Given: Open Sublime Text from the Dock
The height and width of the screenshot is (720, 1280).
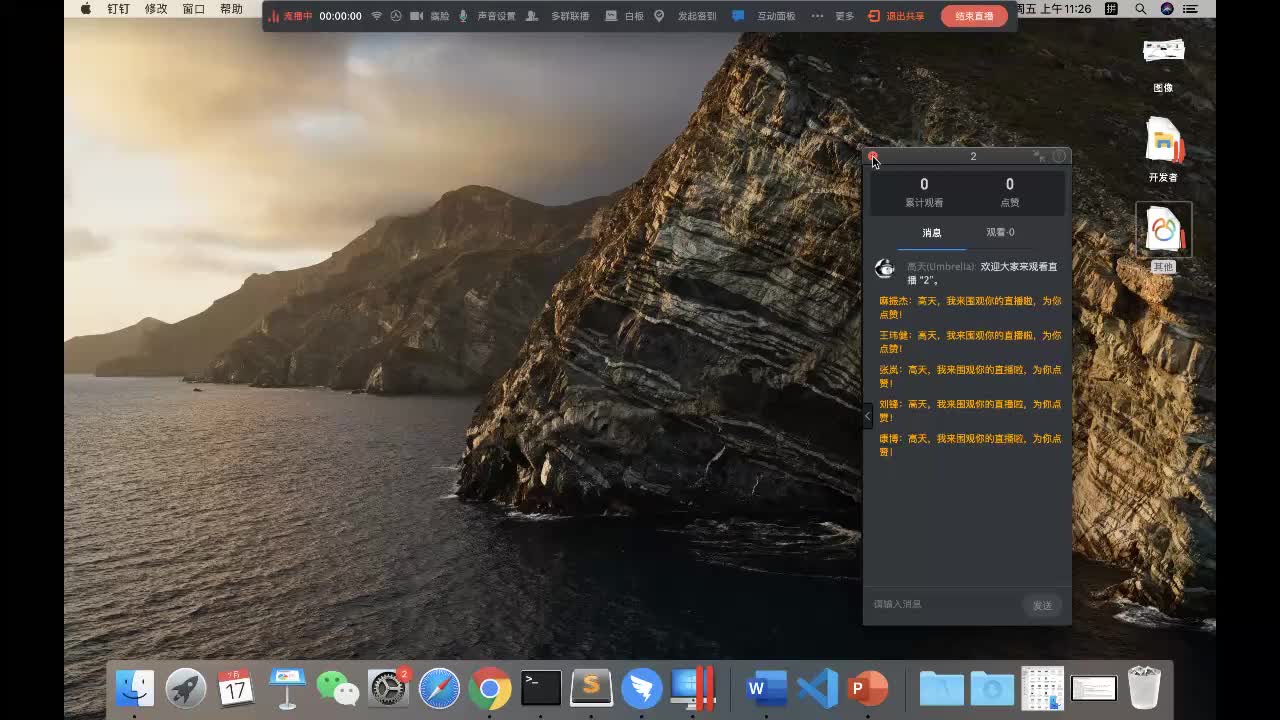Looking at the screenshot, I should click(591, 688).
